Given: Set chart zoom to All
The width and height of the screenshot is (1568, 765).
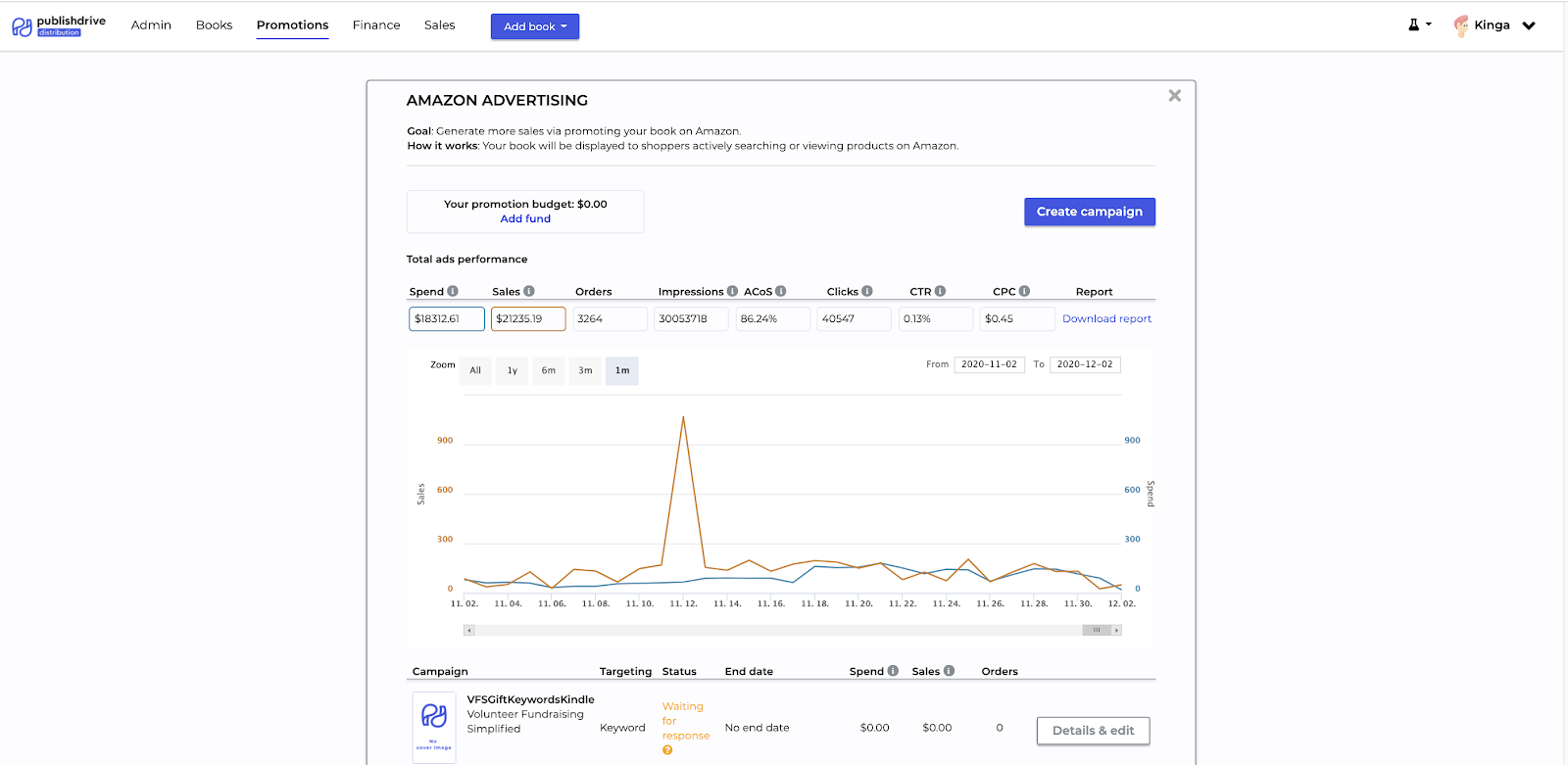Looking at the screenshot, I should coord(475,370).
